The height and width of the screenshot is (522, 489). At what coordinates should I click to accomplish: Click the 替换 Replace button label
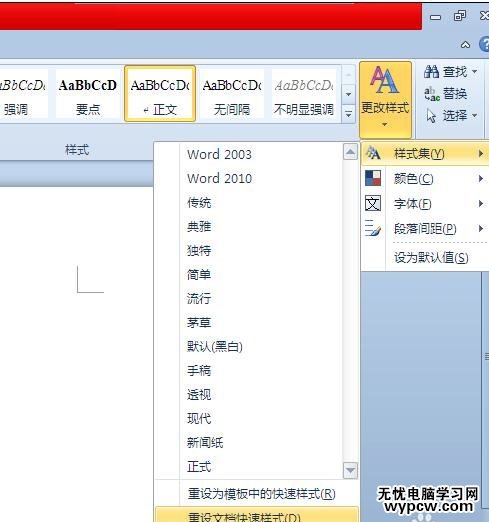pyautogui.click(x=455, y=94)
